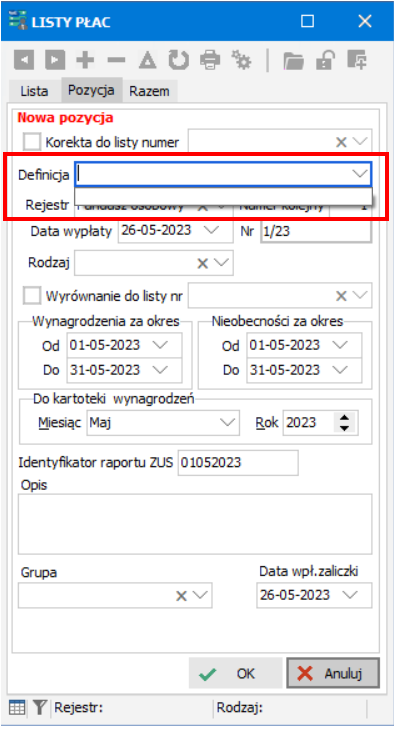Refresh list with circular arrow icon
395x729 pixels.
point(178,60)
